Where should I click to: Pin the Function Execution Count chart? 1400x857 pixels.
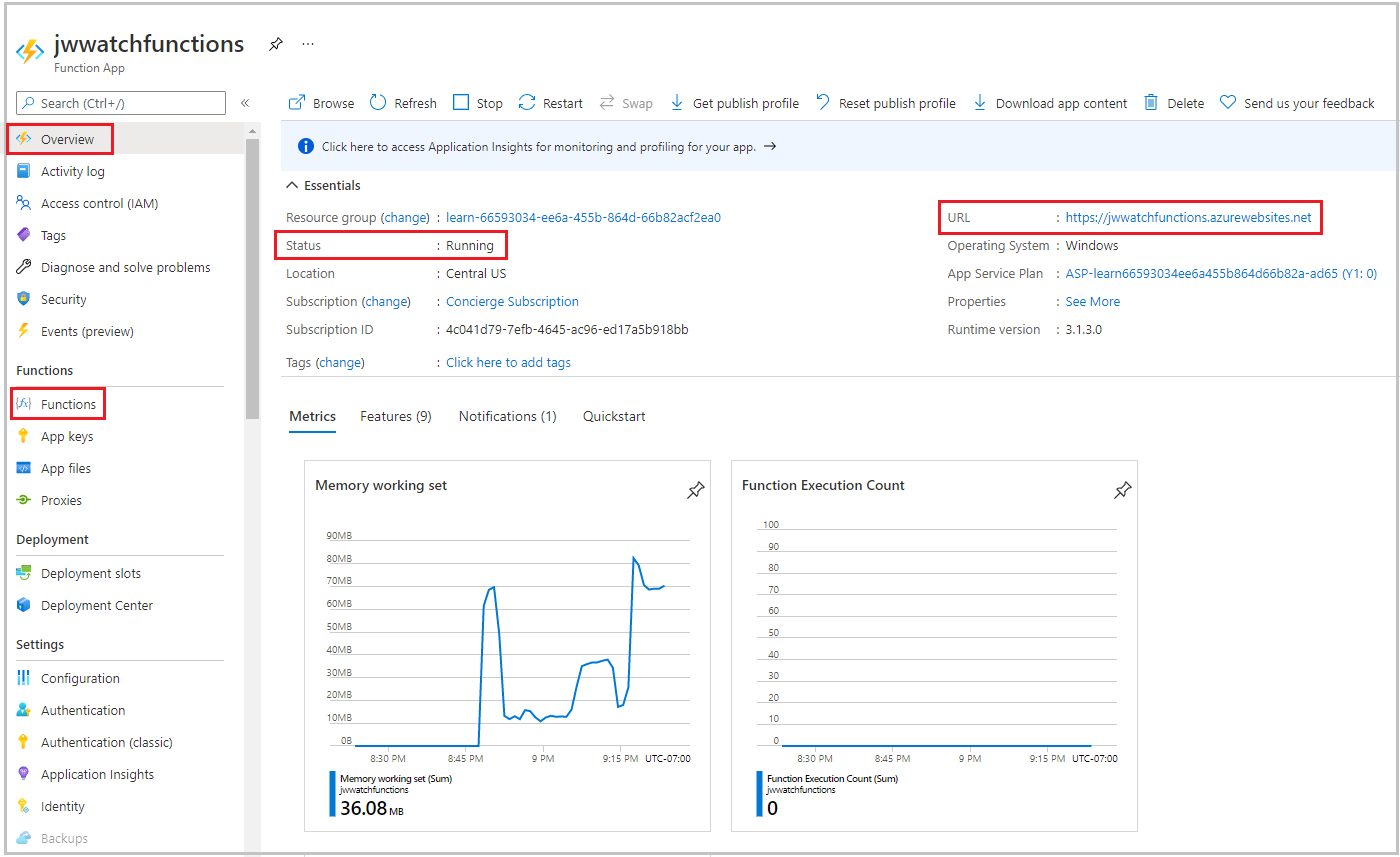point(1122,490)
